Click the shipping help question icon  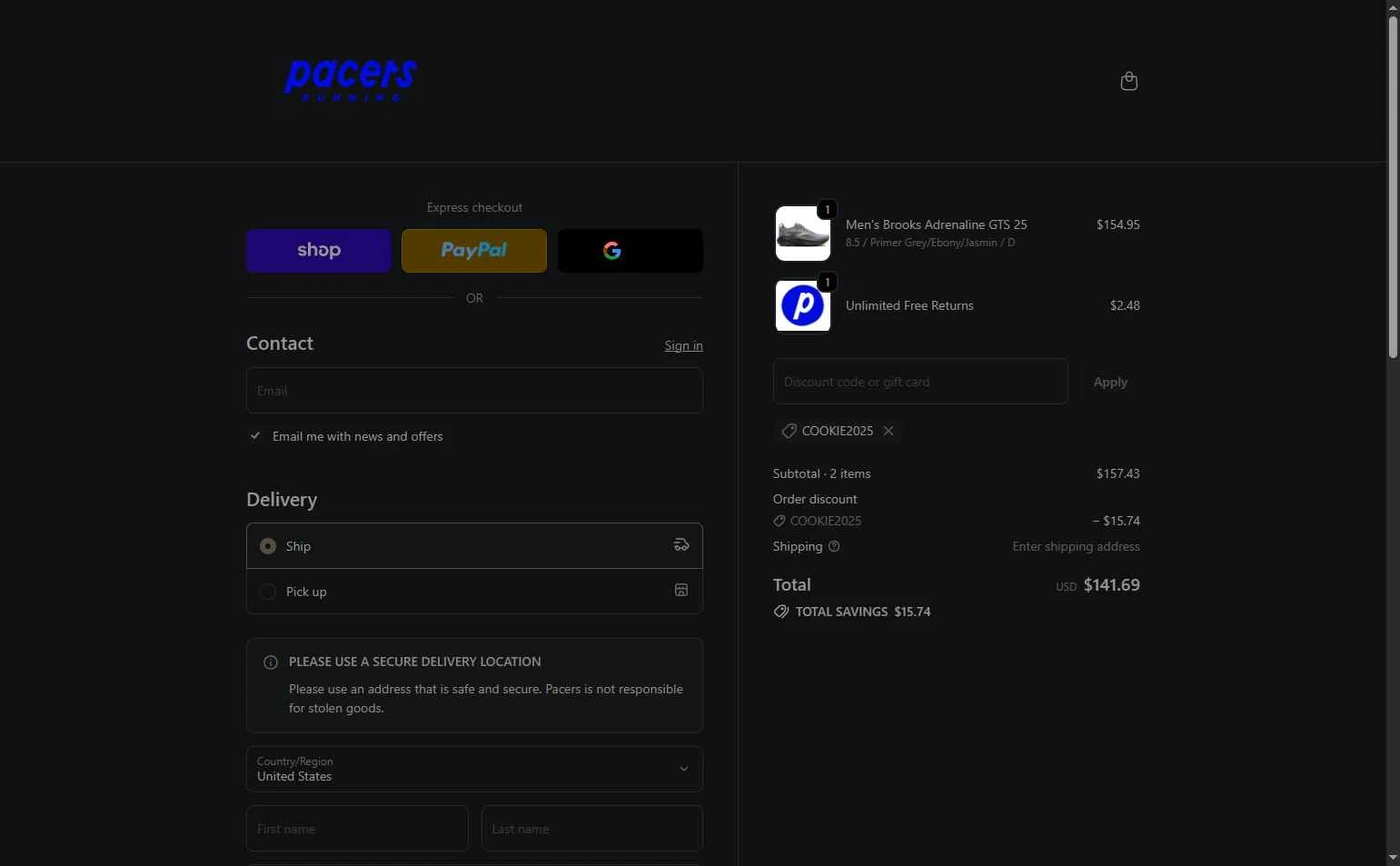tap(834, 546)
